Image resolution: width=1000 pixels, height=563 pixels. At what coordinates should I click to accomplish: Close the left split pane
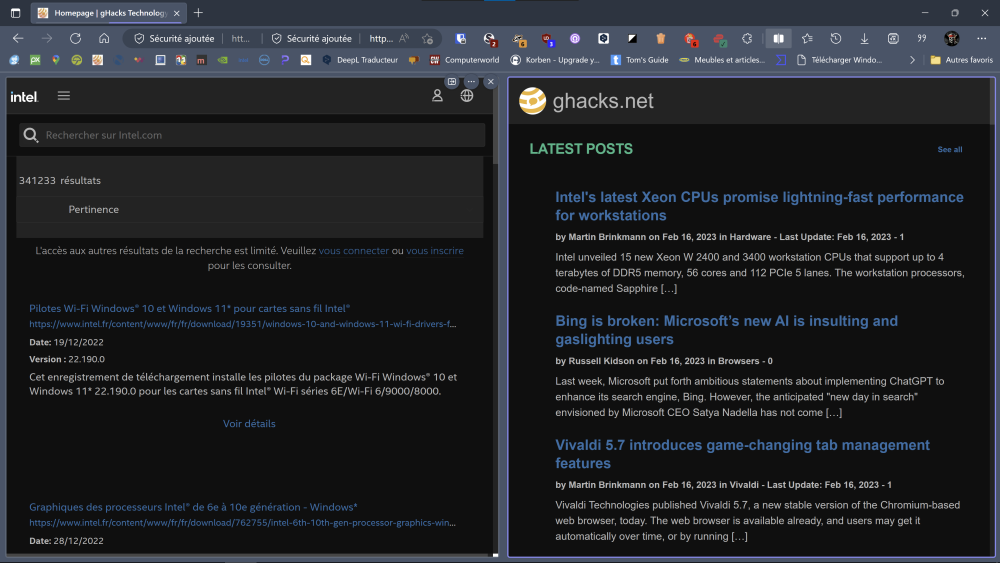coord(490,81)
